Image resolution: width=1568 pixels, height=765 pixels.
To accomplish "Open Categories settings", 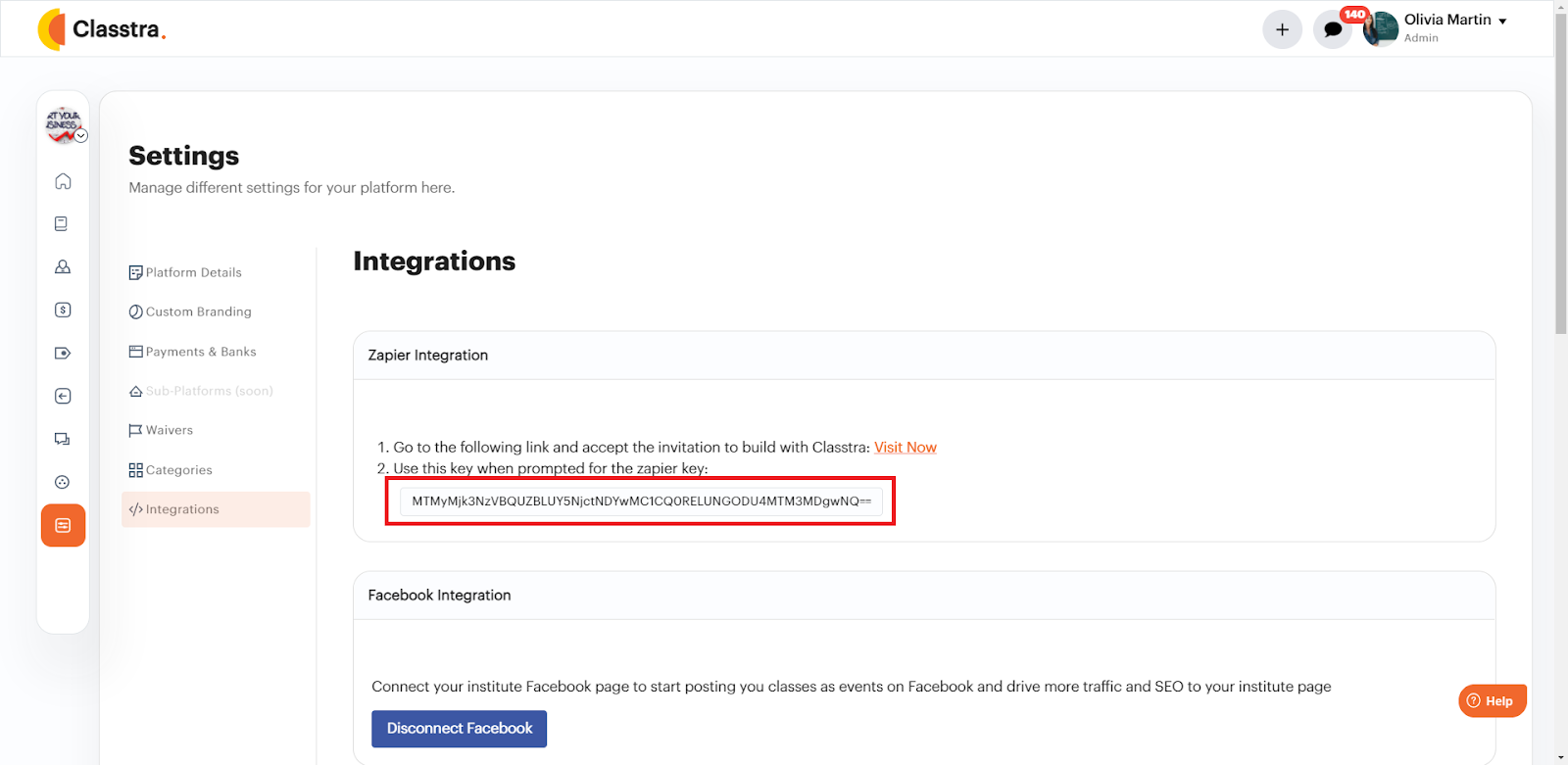I will [x=171, y=470].
